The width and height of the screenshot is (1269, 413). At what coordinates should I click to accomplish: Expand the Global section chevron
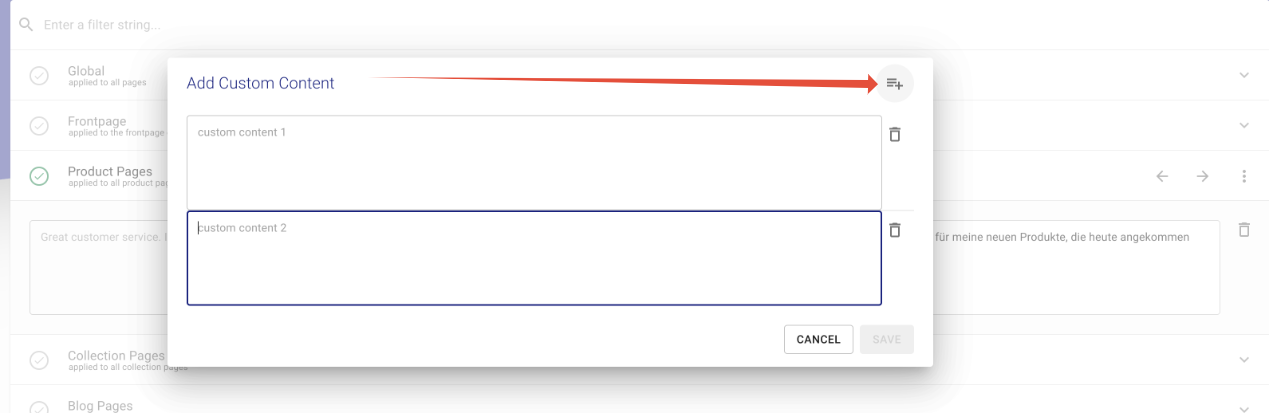1244,75
